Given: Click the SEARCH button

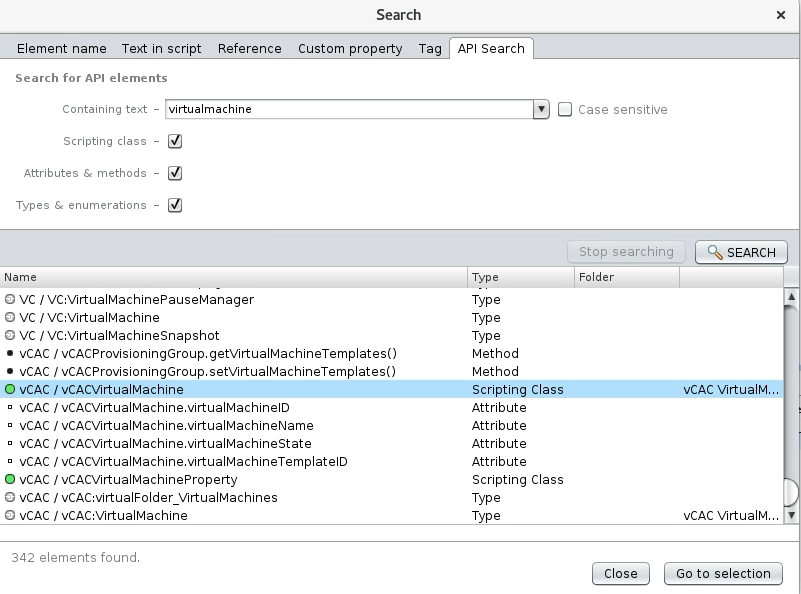Looking at the screenshot, I should (741, 252).
